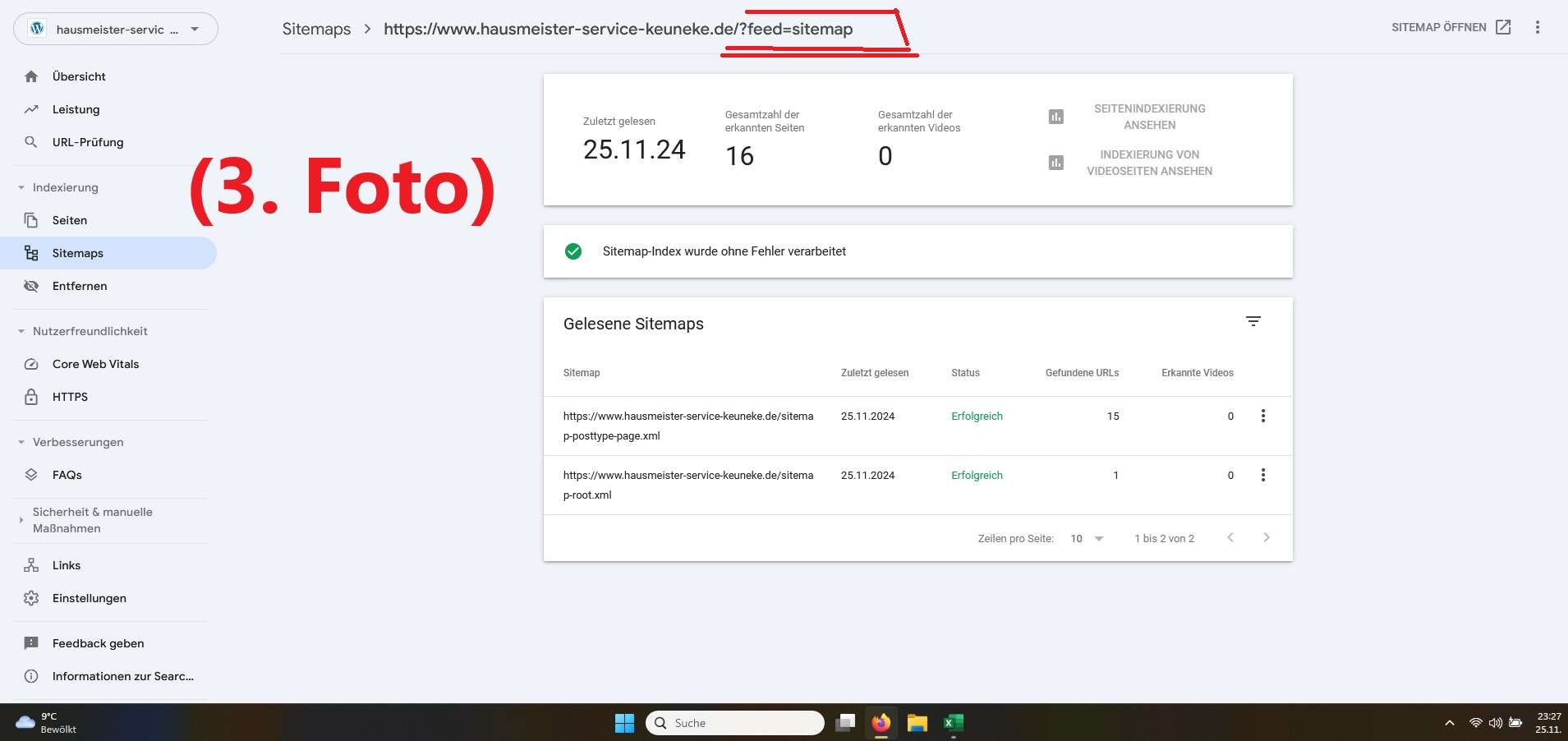The width and height of the screenshot is (1568, 741).
Task: Expand Sicherheit & manuelle Maßnahmen section
Action: [21, 520]
